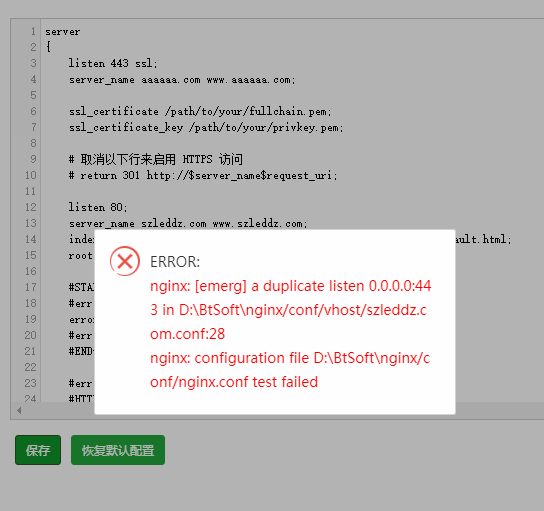Click the ssl_certificate fullchain.pem line
The width and height of the screenshot is (544, 511).
tap(200, 111)
